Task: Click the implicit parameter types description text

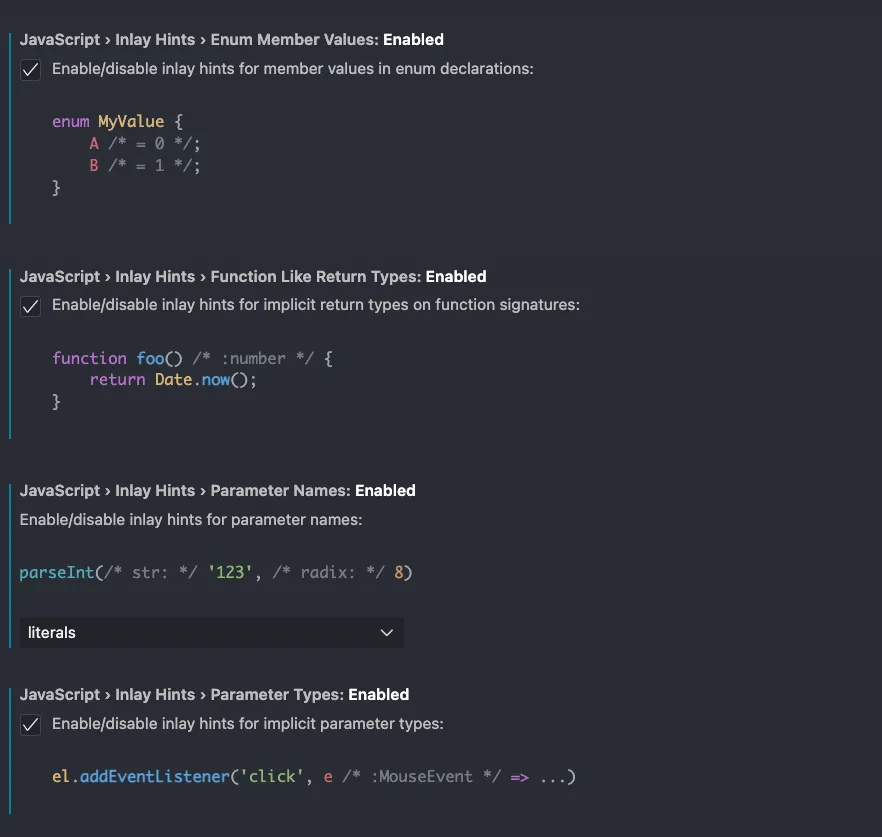Action: point(248,723)
